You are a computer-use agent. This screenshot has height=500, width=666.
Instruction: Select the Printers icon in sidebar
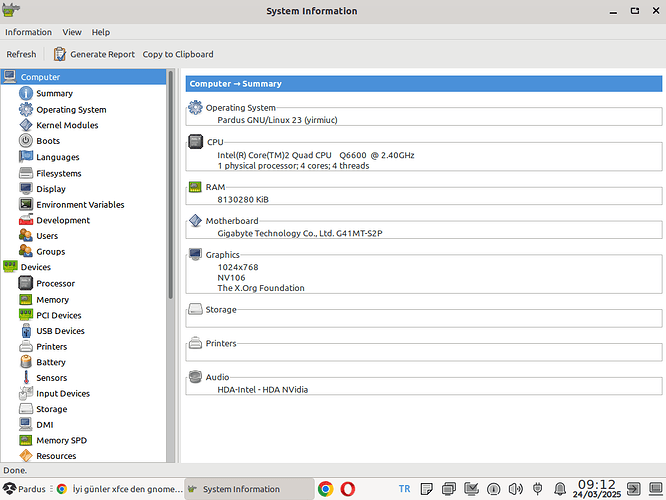(26, 347)
